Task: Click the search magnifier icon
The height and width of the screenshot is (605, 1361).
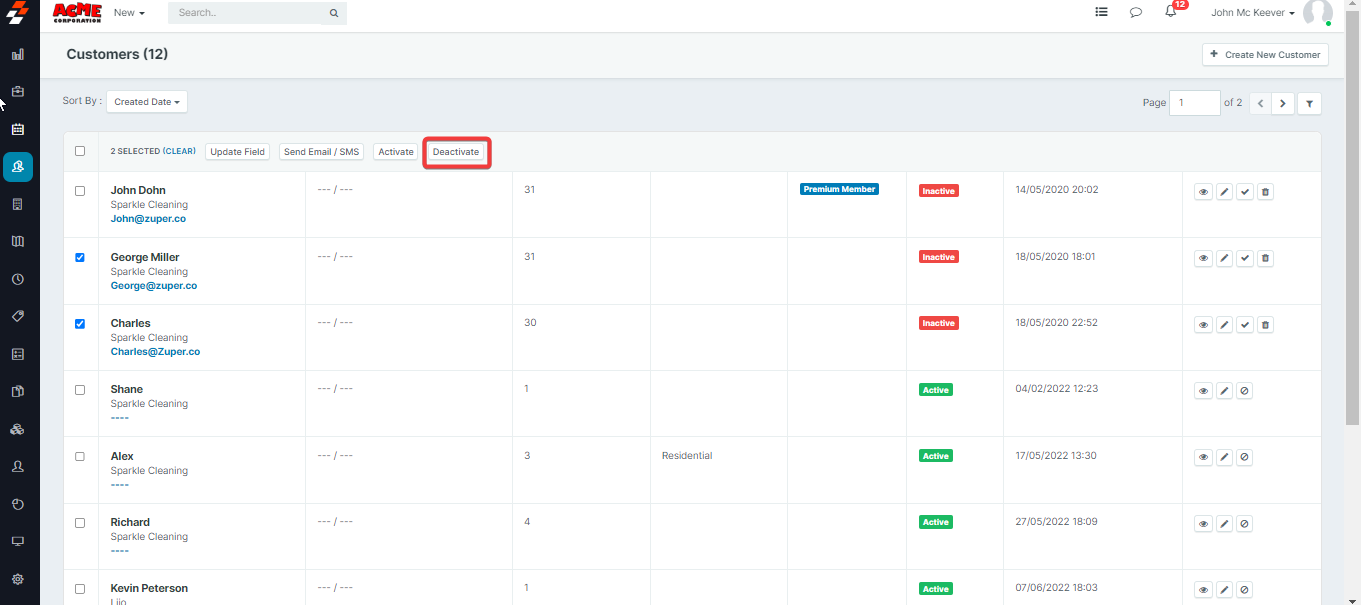Action: pyautogui.click(x=334, y=13)
